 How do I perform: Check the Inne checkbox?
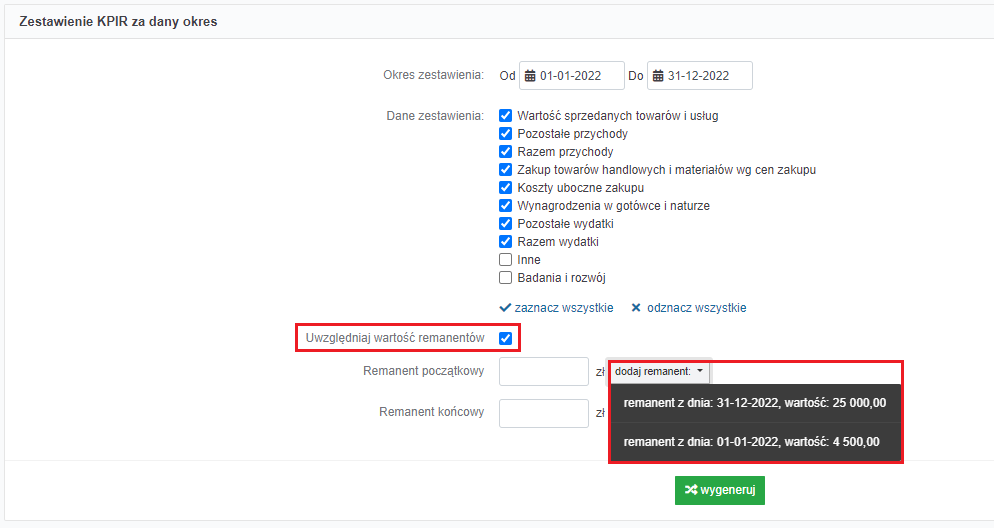(x=505, y=260)
